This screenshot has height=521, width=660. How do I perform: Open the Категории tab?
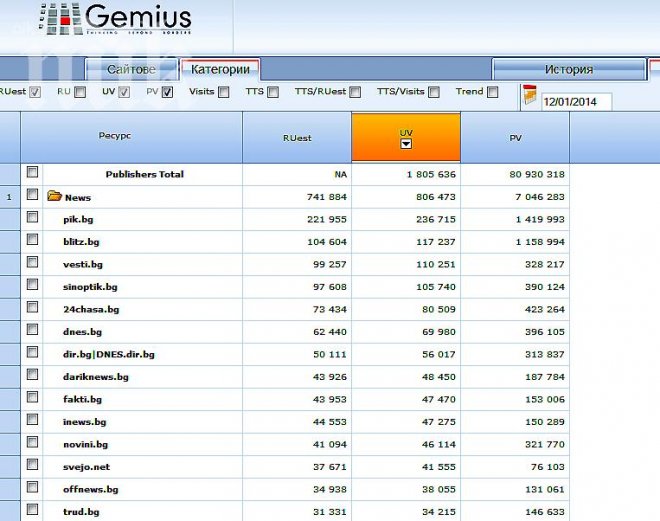tap(220, 69)
